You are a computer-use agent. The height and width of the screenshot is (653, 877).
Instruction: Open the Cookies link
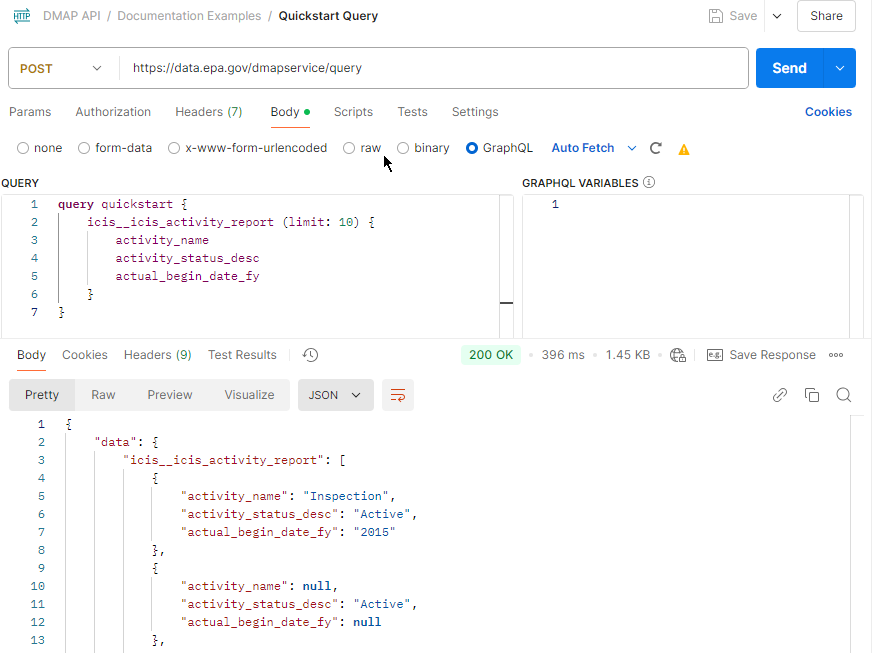pyautogui.click(x=828, y=112)
